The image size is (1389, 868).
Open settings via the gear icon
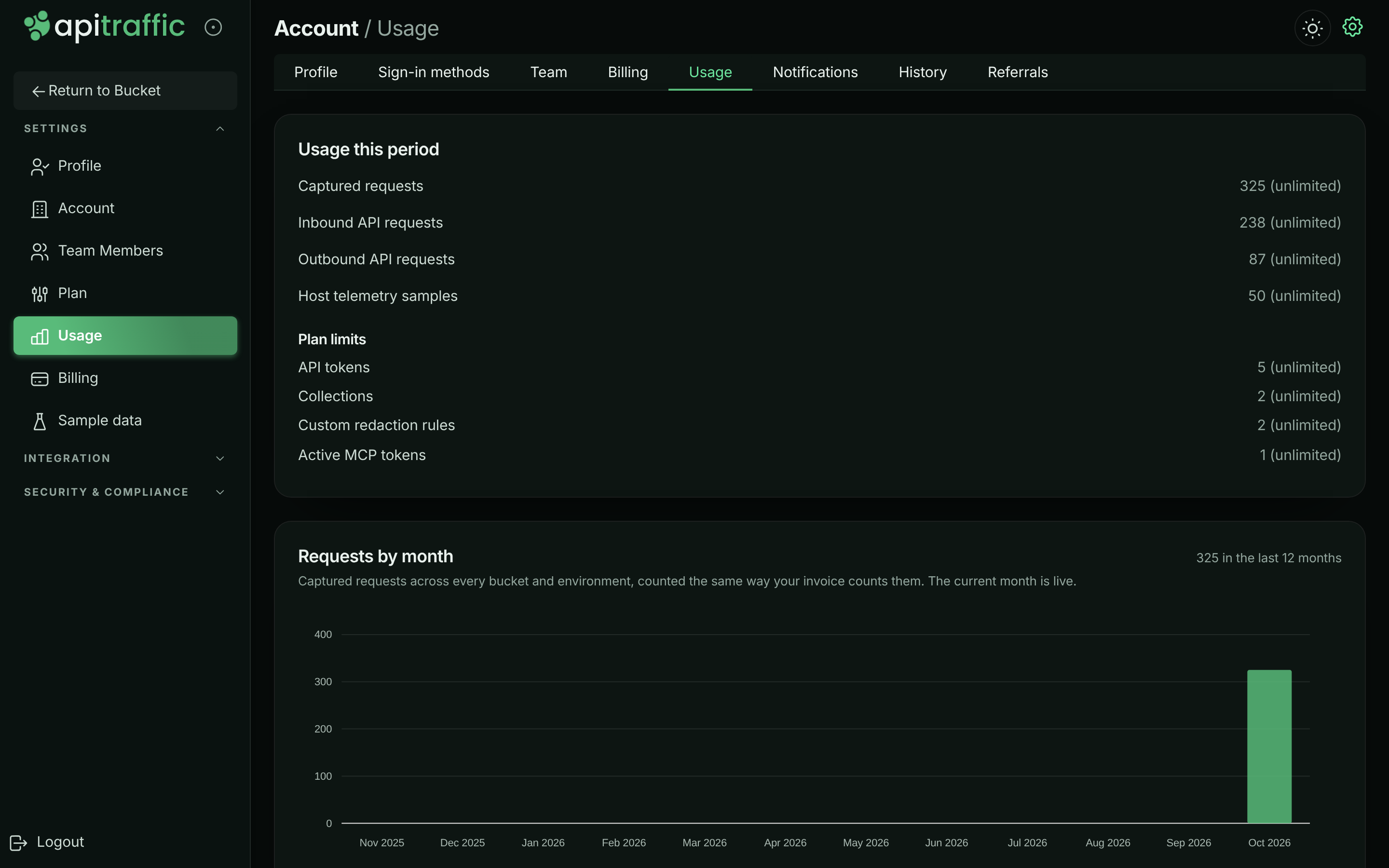pyautogui.click(x=1352, y=27)
